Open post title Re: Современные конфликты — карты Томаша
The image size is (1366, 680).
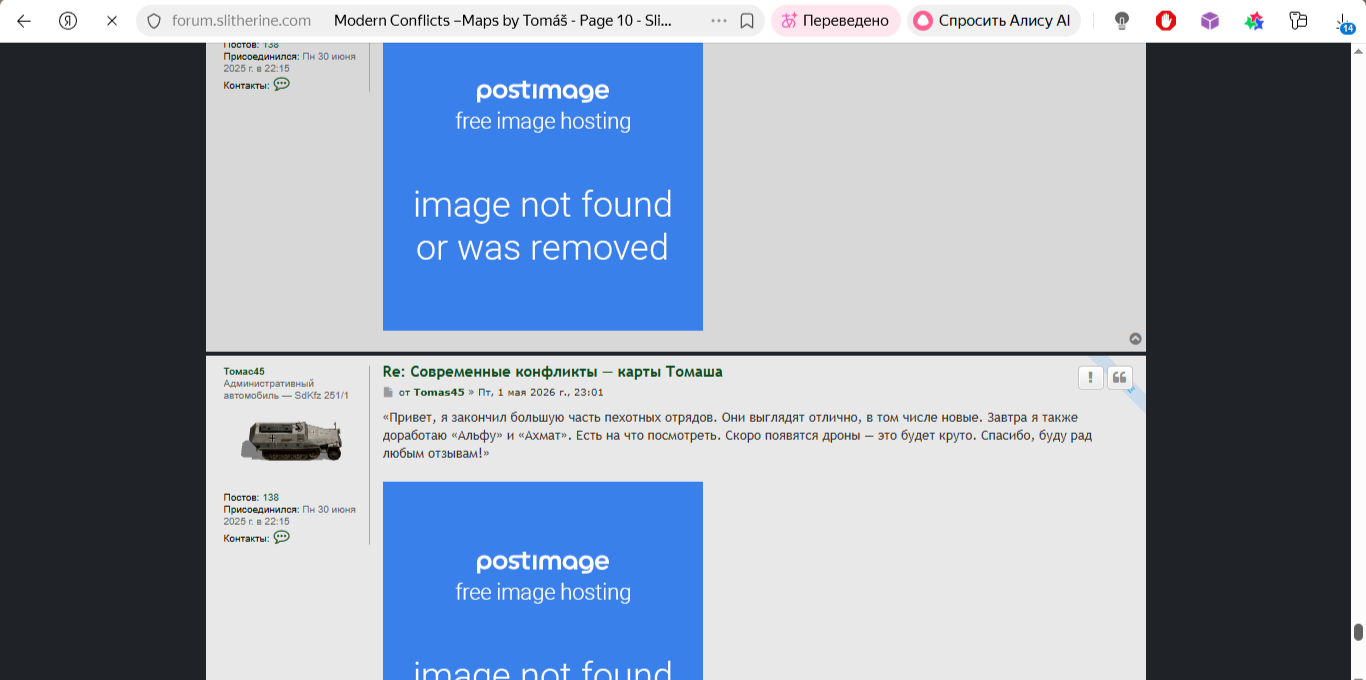(552, 372)
